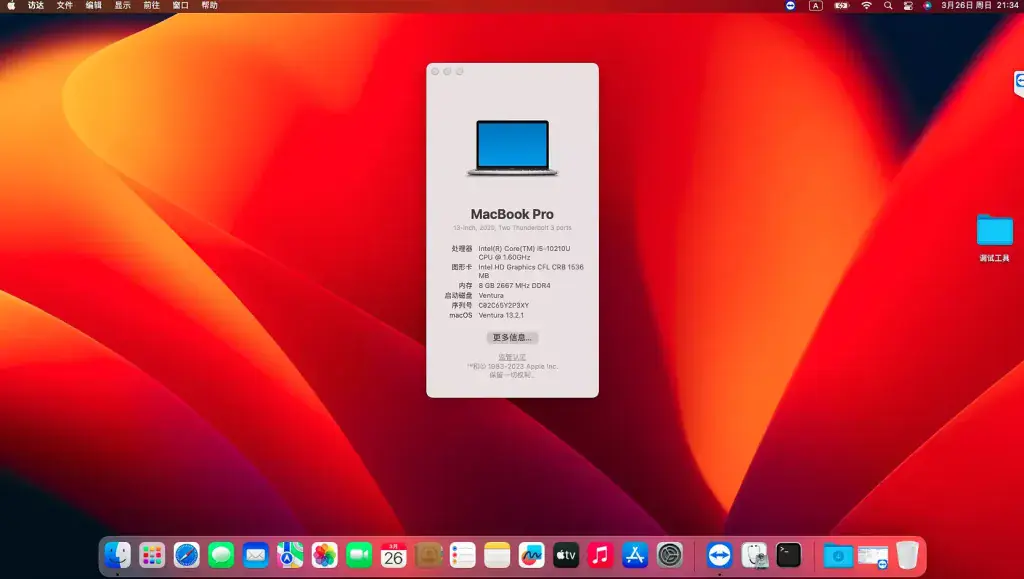1024x579 pixels.
Task: Click the 13-inch, 2020 model subtitle
Action: (512, 228)
